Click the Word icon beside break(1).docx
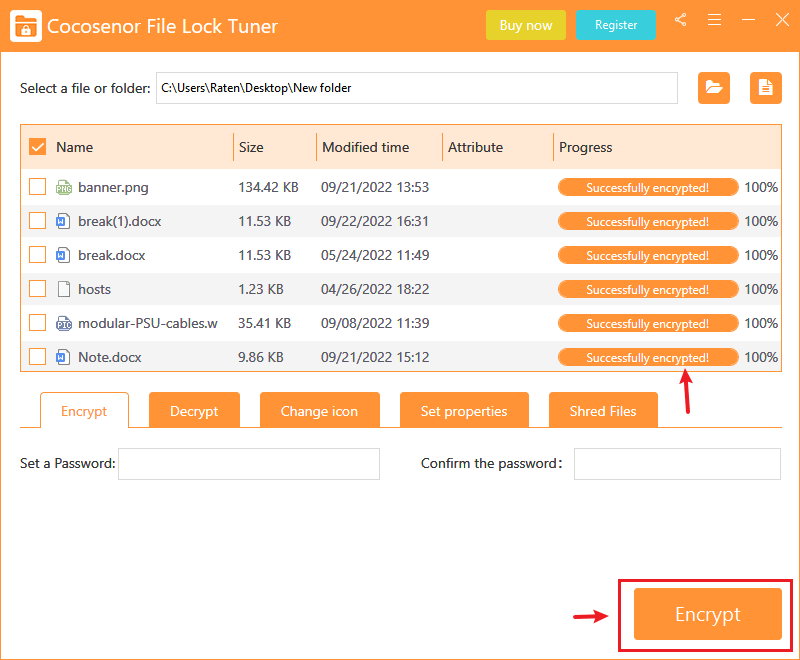Viewport: 800px width, 660px height. pyautogui.click(x=63, y=221)
